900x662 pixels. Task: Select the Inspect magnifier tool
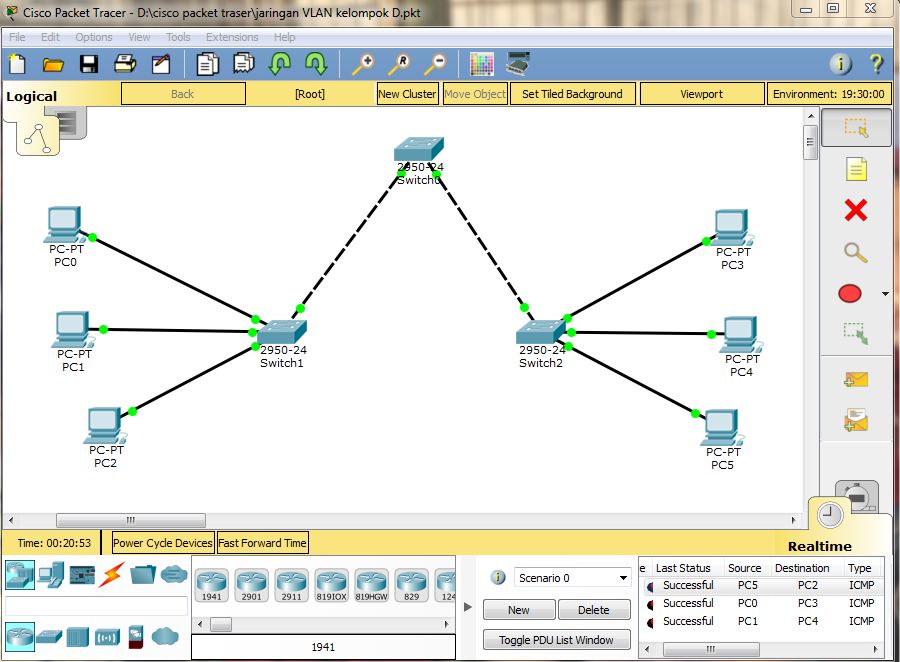855,252
